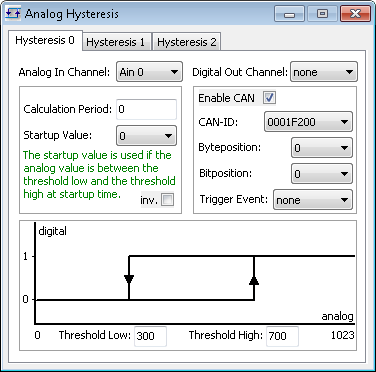
Task: Click the up arrow on the hysteresis graph
Action: pos(254,280)
